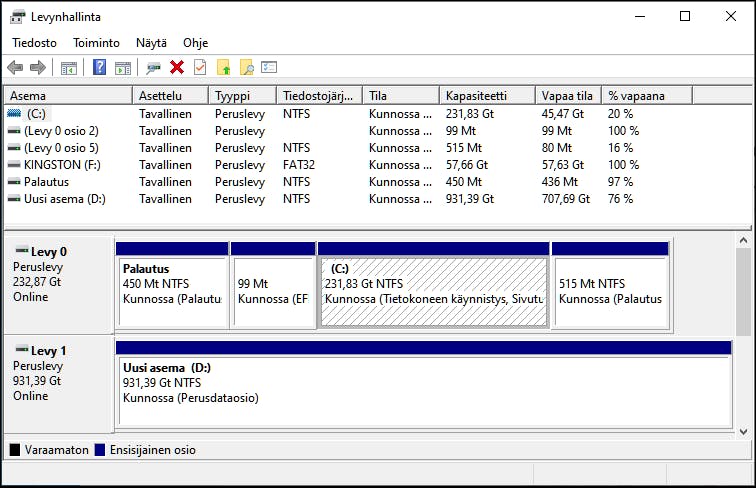Click the folder with magnifier icon
Image resolution: width=756 pixels, height=488 pixels.
pyautogui.click(x=247, y=67)
